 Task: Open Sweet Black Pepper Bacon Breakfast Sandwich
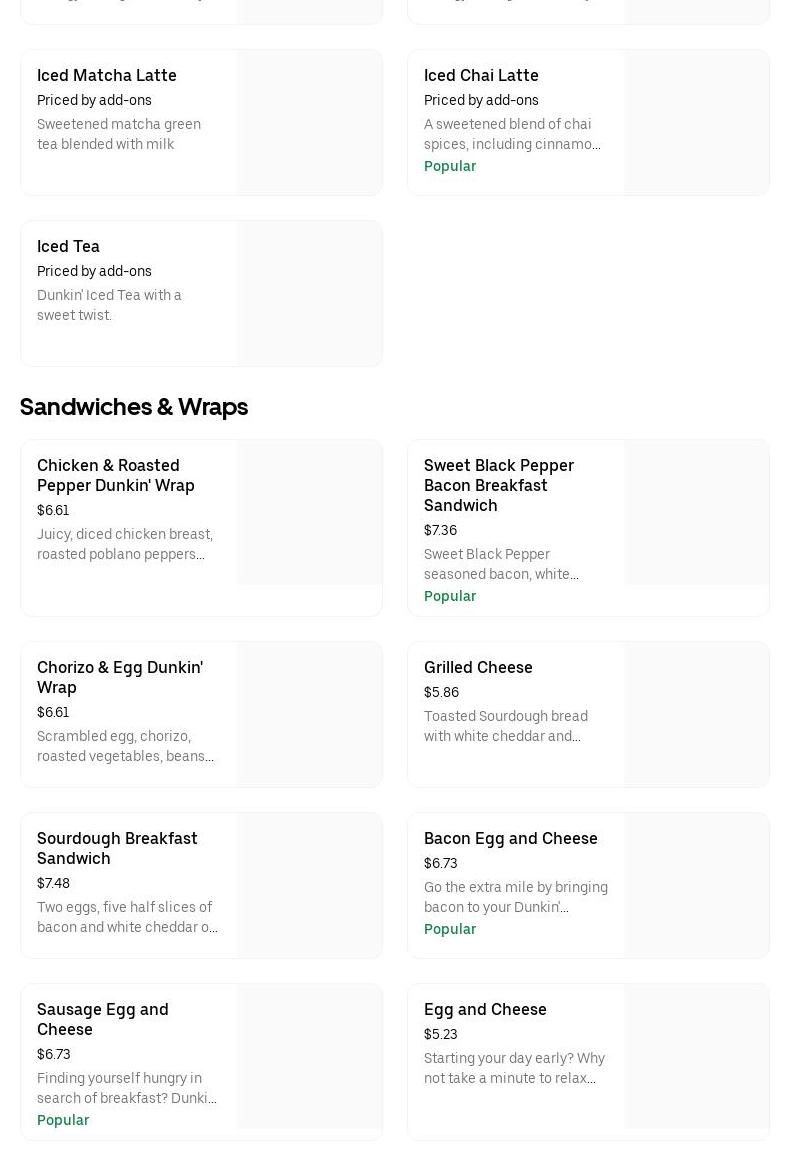(x=499, y=485)
